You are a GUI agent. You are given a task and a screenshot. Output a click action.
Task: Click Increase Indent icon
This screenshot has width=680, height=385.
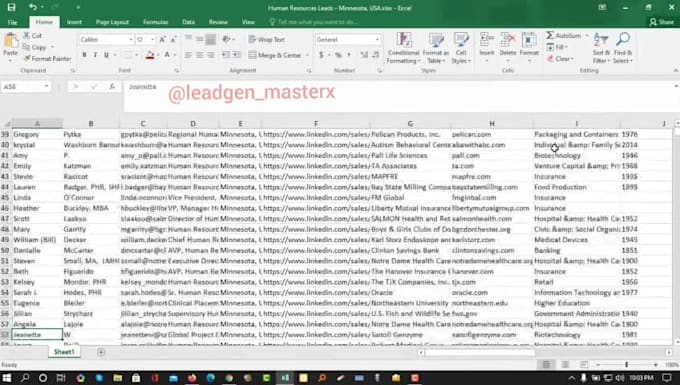(237, 55)
